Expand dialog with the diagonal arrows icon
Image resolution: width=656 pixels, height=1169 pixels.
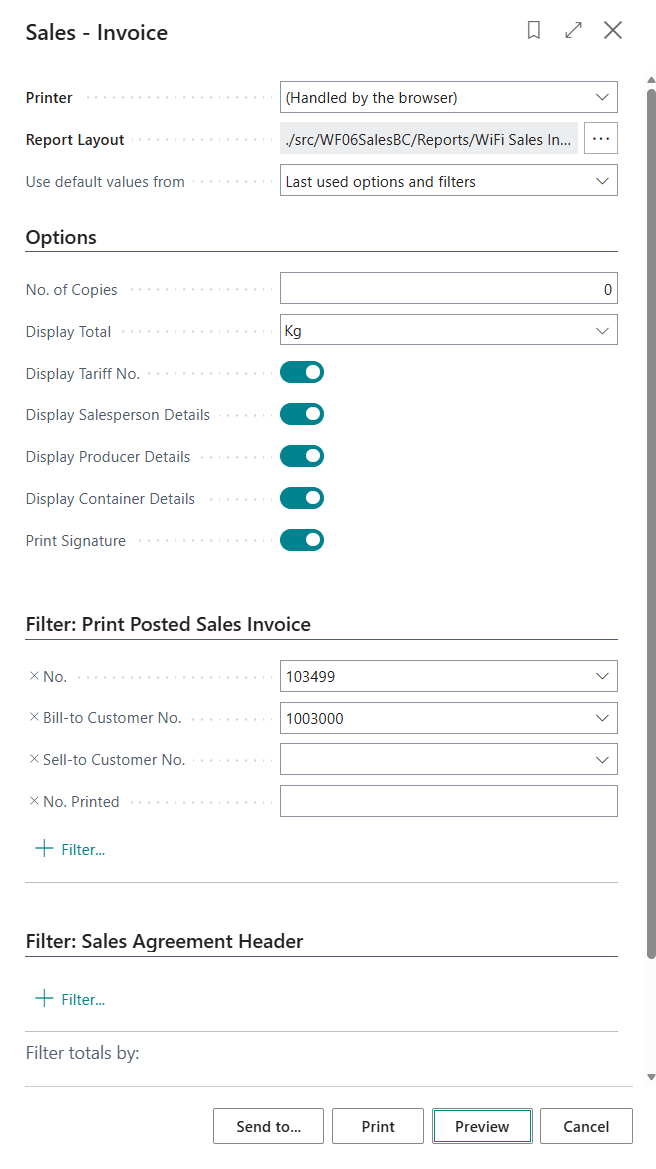(573, 31)
